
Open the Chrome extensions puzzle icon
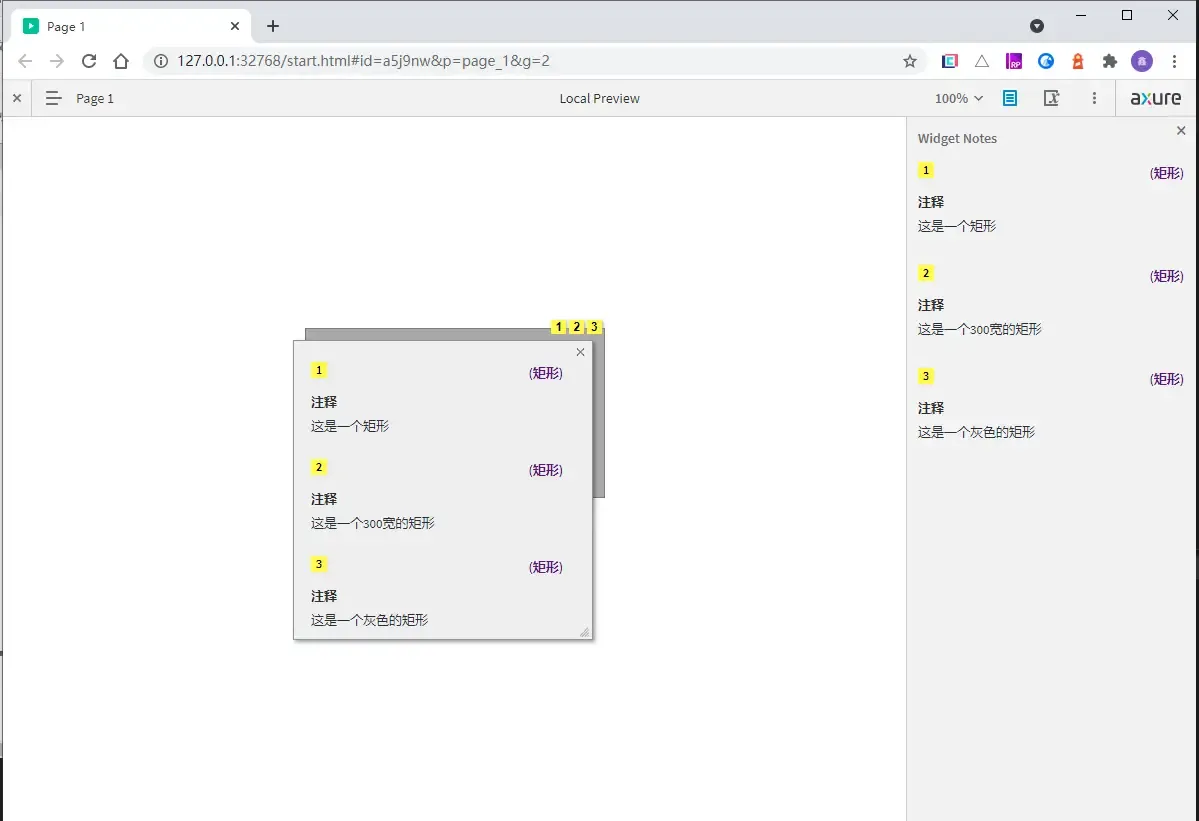pyautogui.click(x=1109, y=61)
